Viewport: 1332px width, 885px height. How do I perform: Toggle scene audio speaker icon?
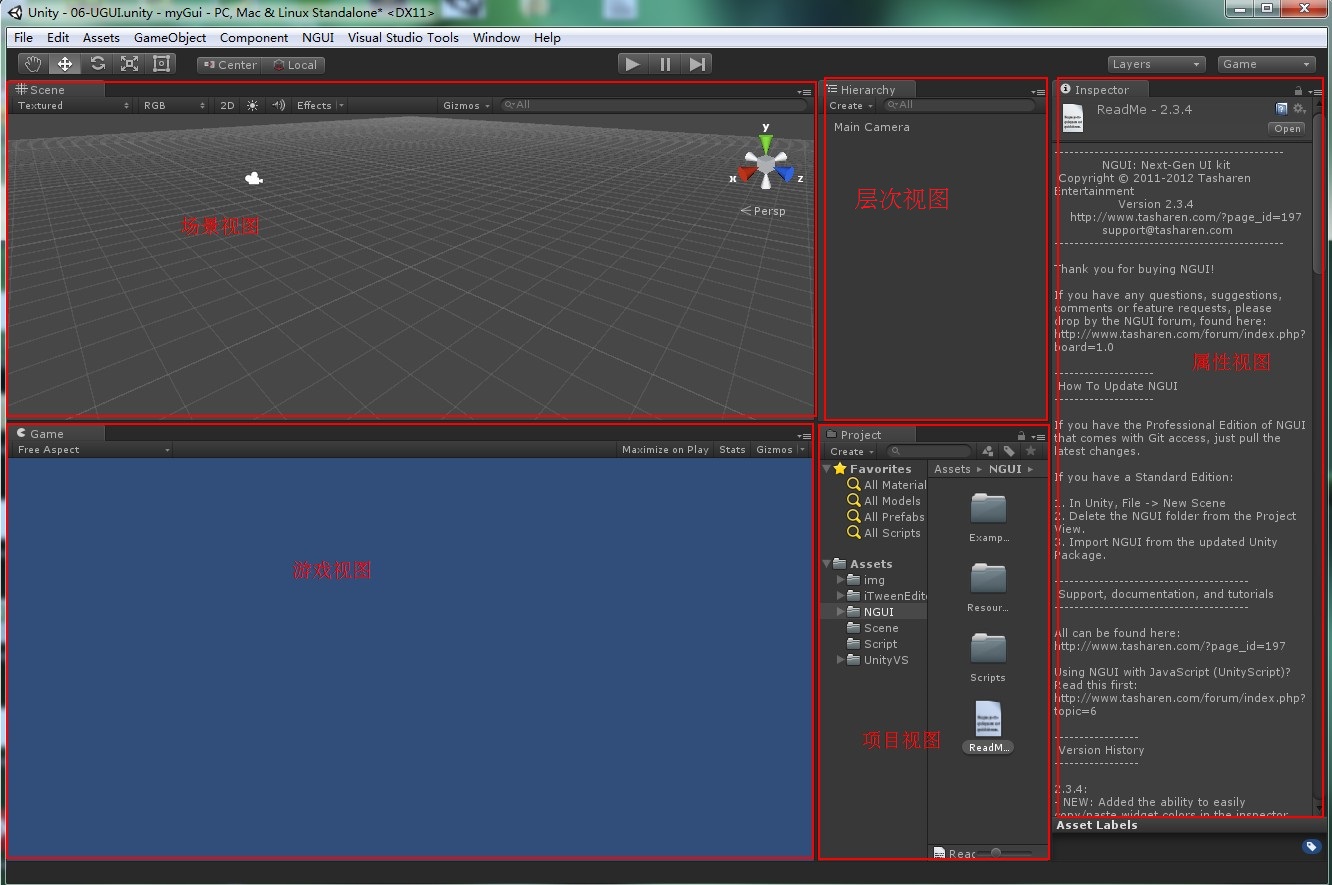[x=278, y=105]
